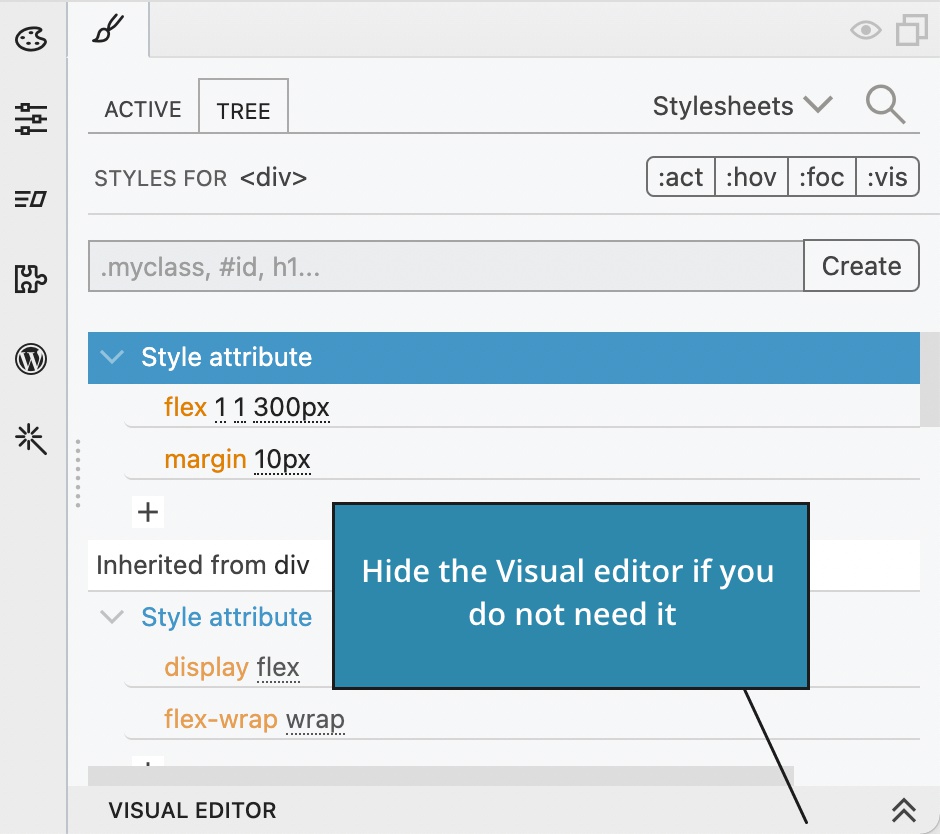Click the duplicate windows icon
This screenshot has width=940, height=834.
pos(912,30)
